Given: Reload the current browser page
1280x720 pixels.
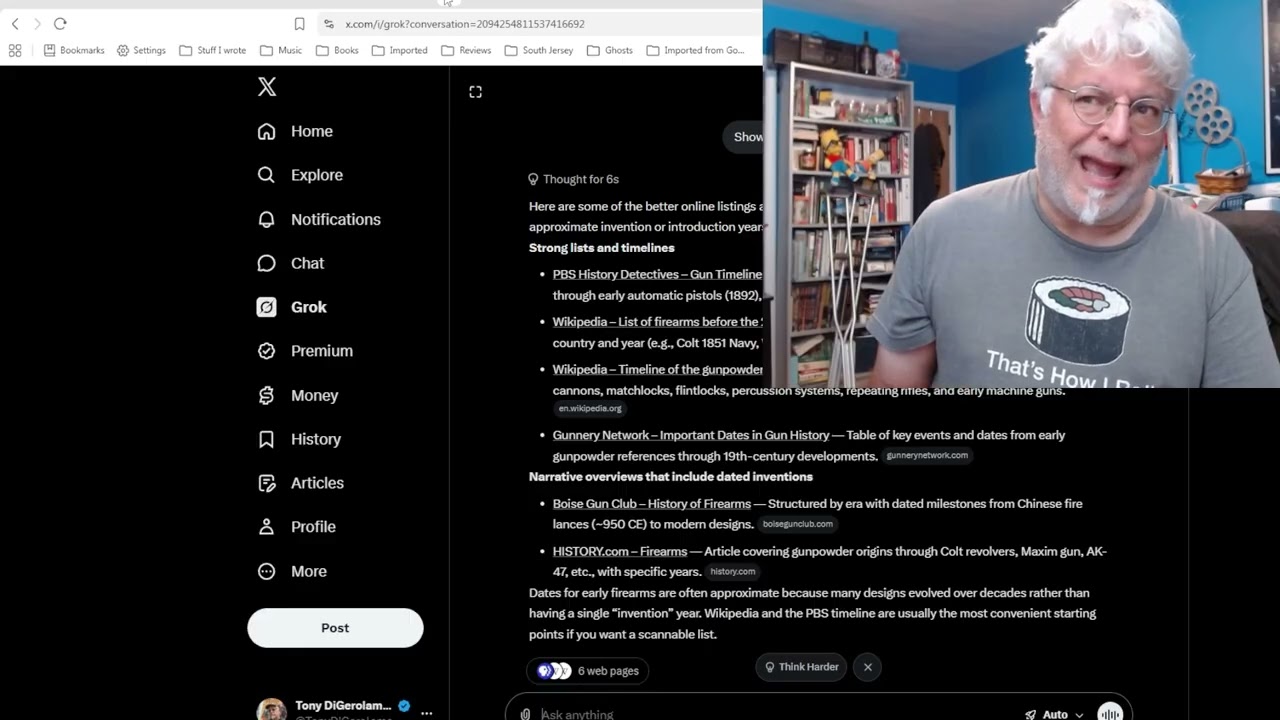Looking at the screenshot, I should point(60,24).
